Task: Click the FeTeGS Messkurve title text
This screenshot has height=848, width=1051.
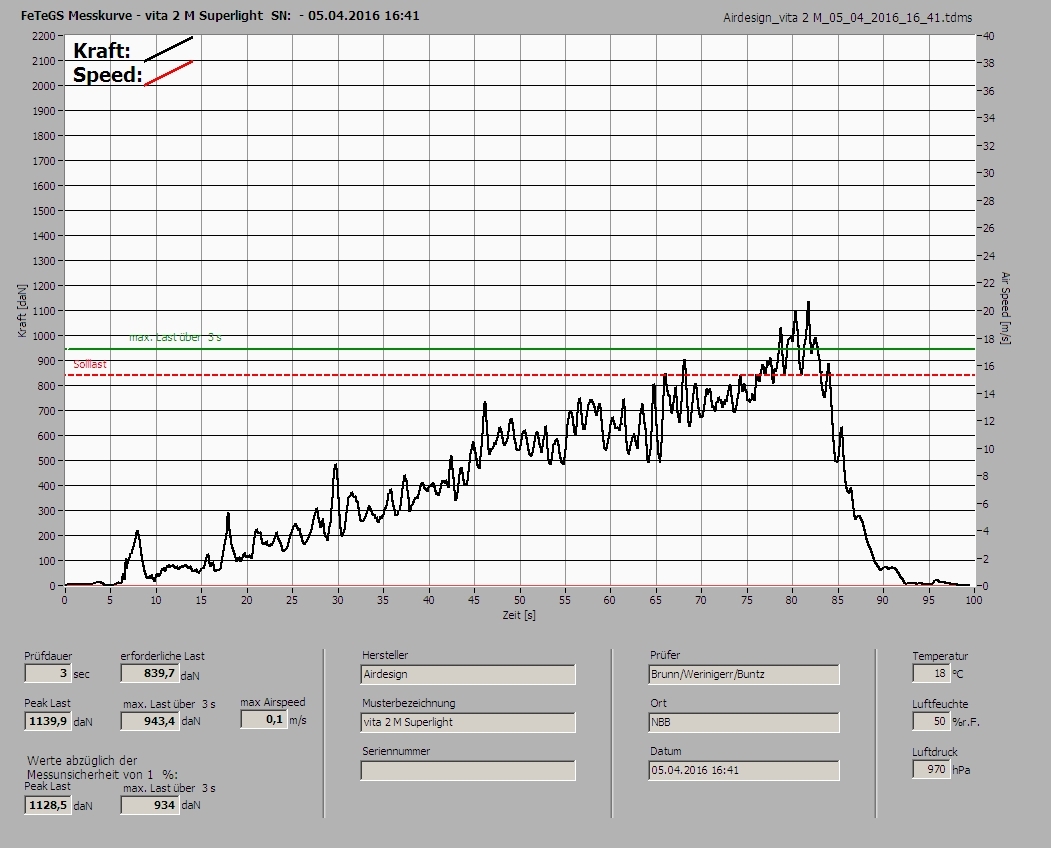Action: (x=220, y=15)
